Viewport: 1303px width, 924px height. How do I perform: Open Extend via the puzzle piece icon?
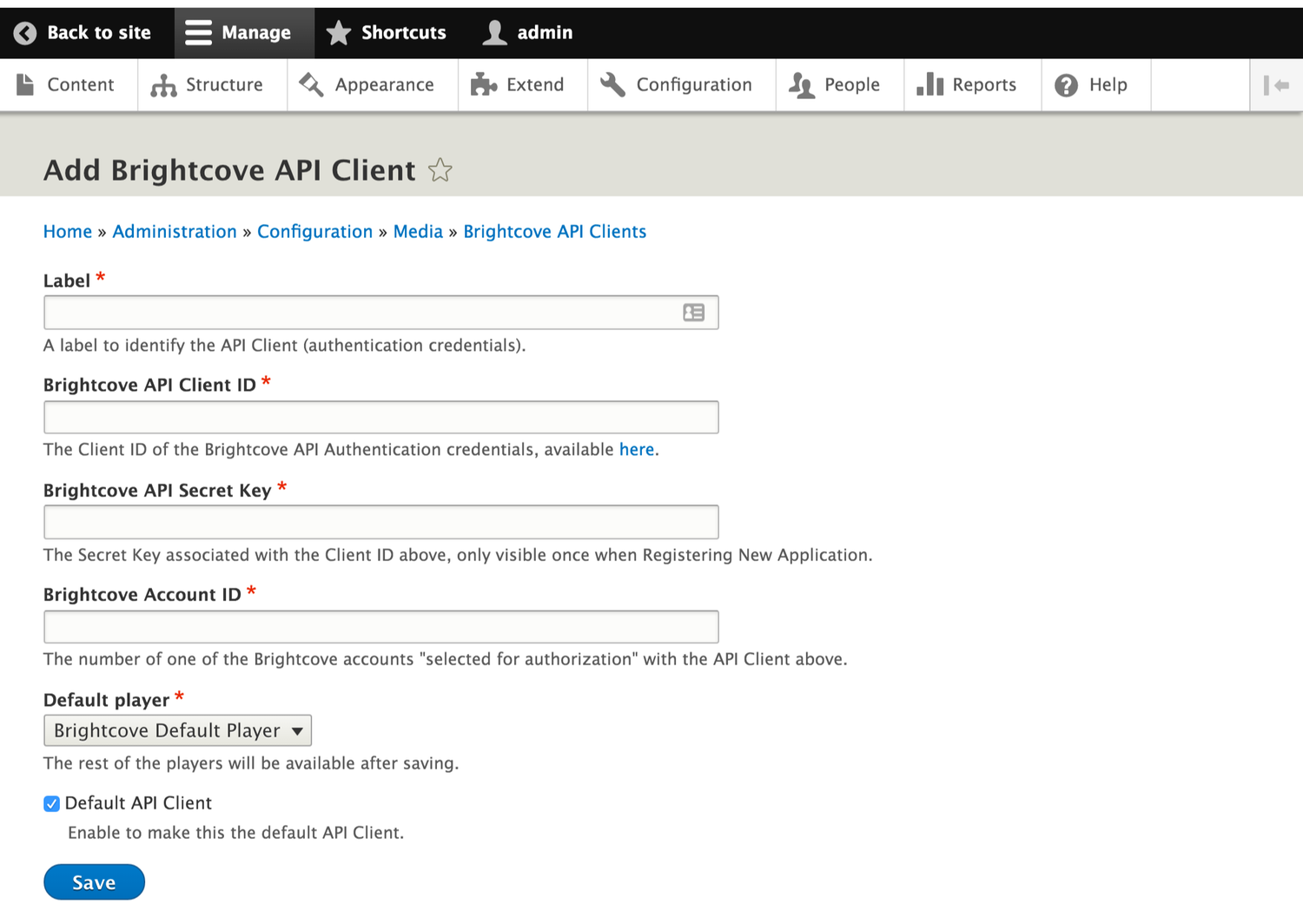click(483, 85)
